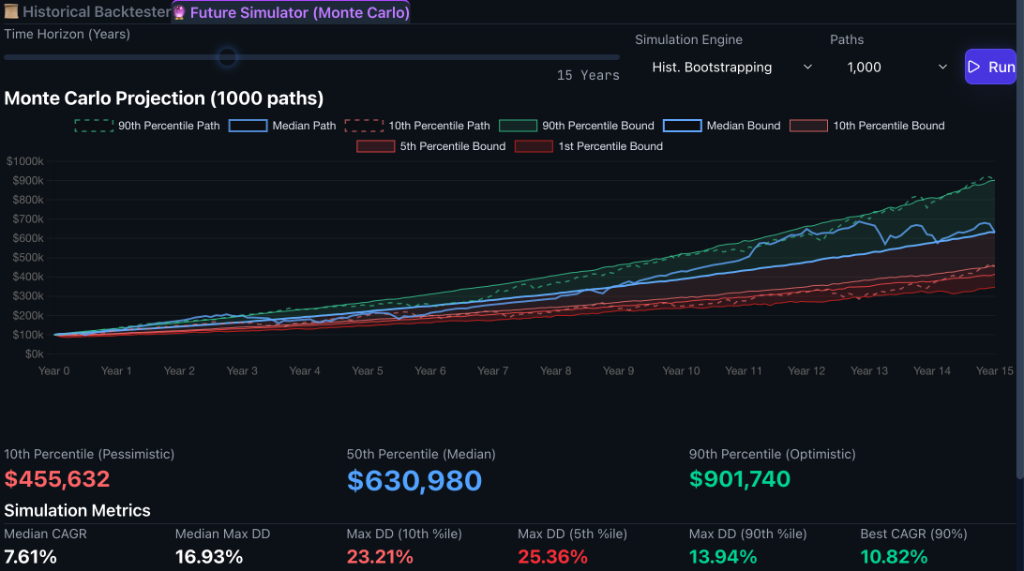The width and height of the screenshot is (1024, 571).
Task: Click the chevron next to Hist. Bootstrapping
Action: (808, 67)
